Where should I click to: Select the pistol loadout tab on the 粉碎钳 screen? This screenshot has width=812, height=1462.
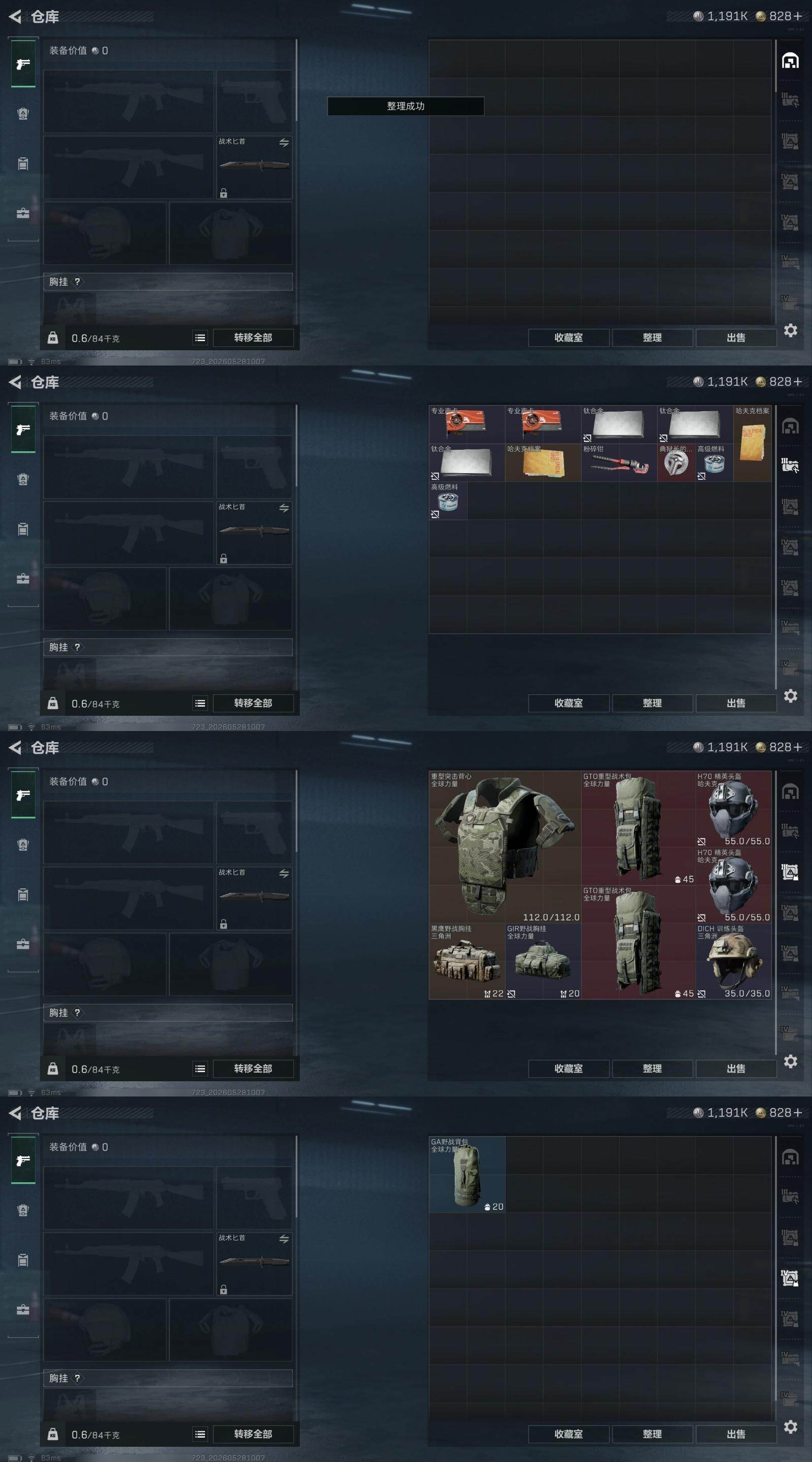(23, 429)
